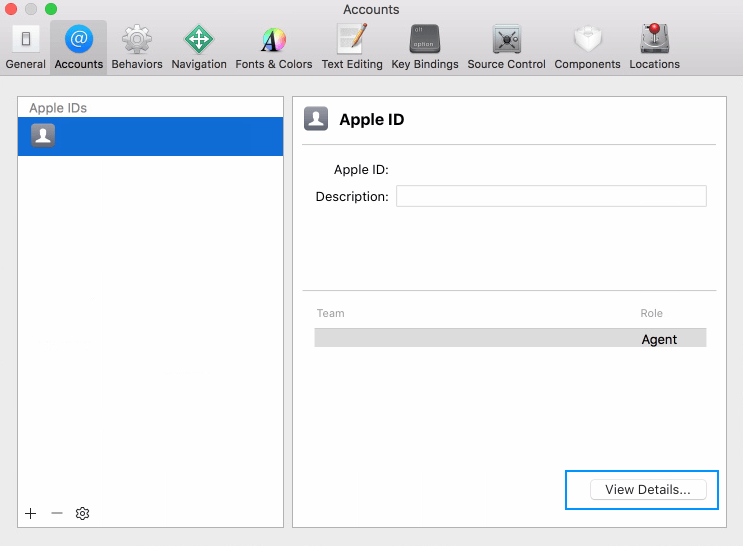Open the Text Editing pane

(351, 47)
